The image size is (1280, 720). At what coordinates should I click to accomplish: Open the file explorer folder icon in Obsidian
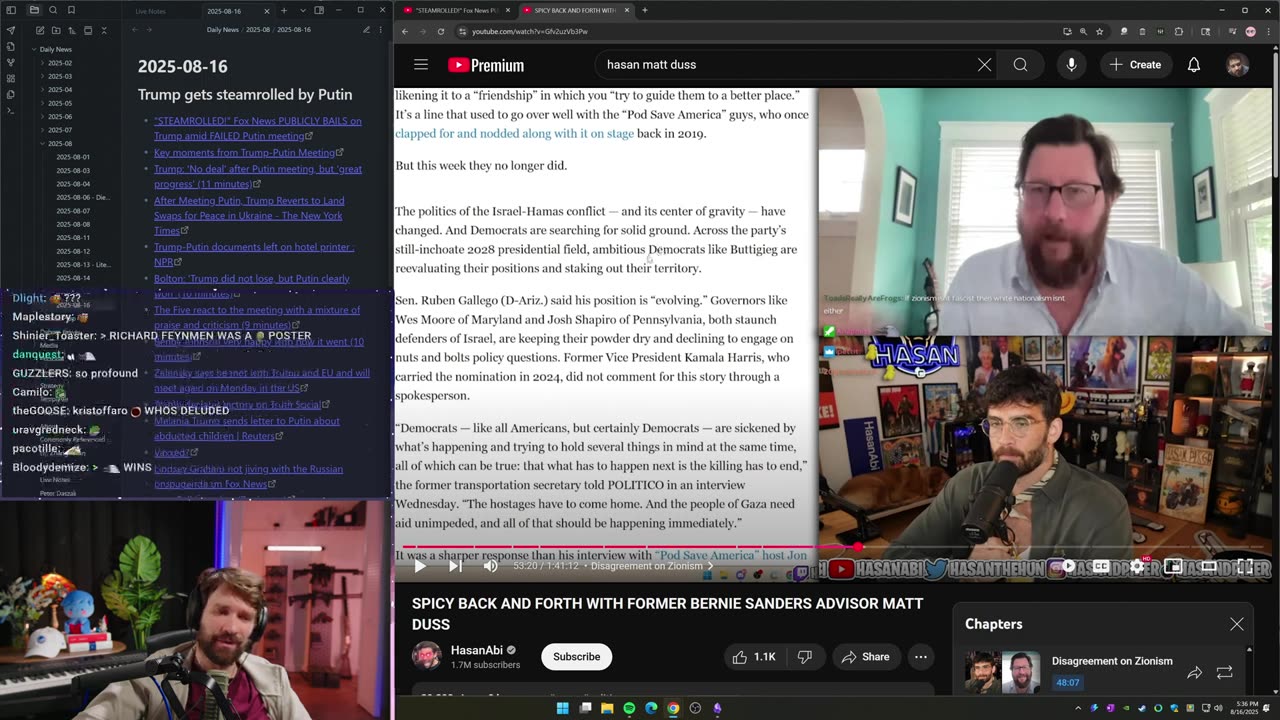tap(34, 10)
